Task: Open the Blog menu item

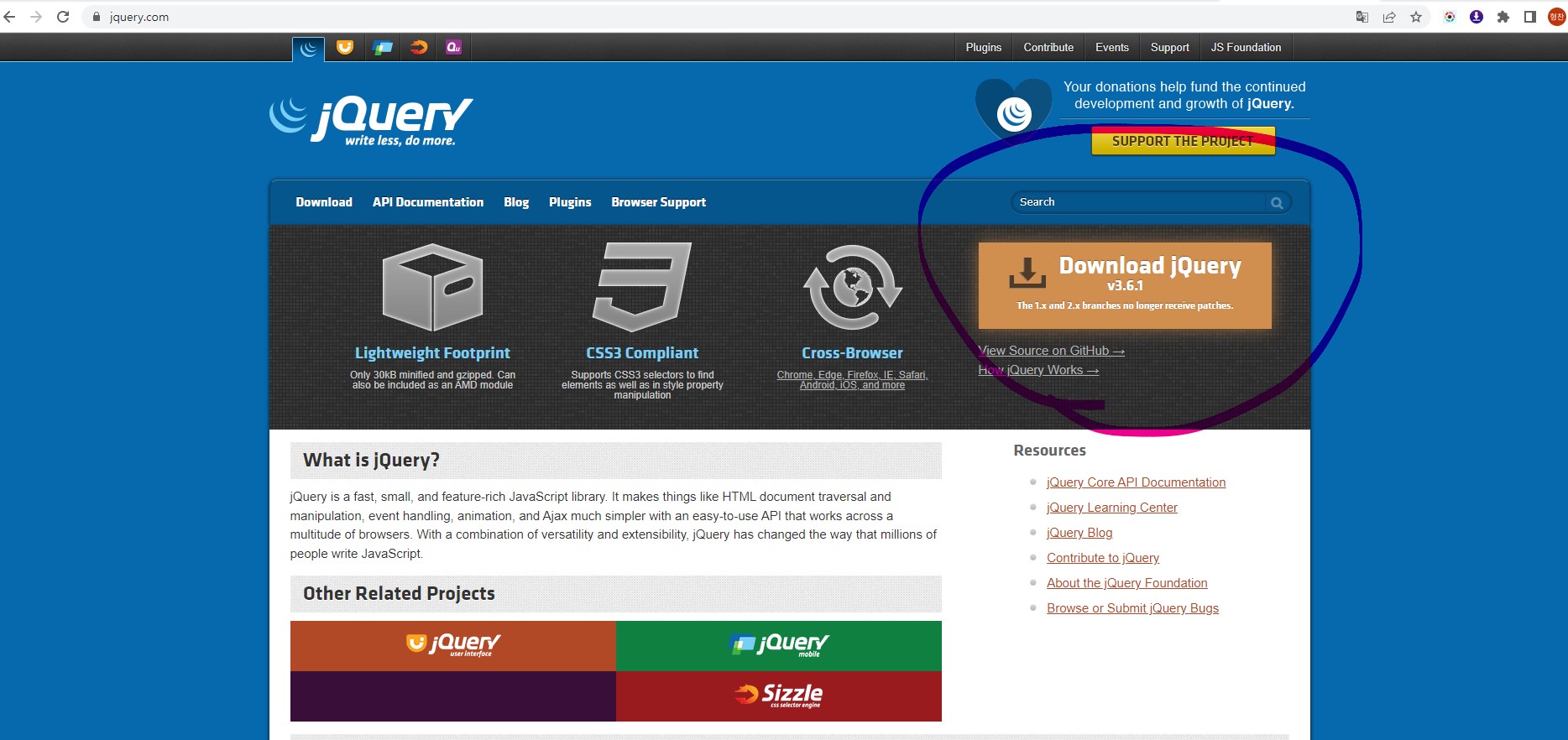Action: coord(516,202)
